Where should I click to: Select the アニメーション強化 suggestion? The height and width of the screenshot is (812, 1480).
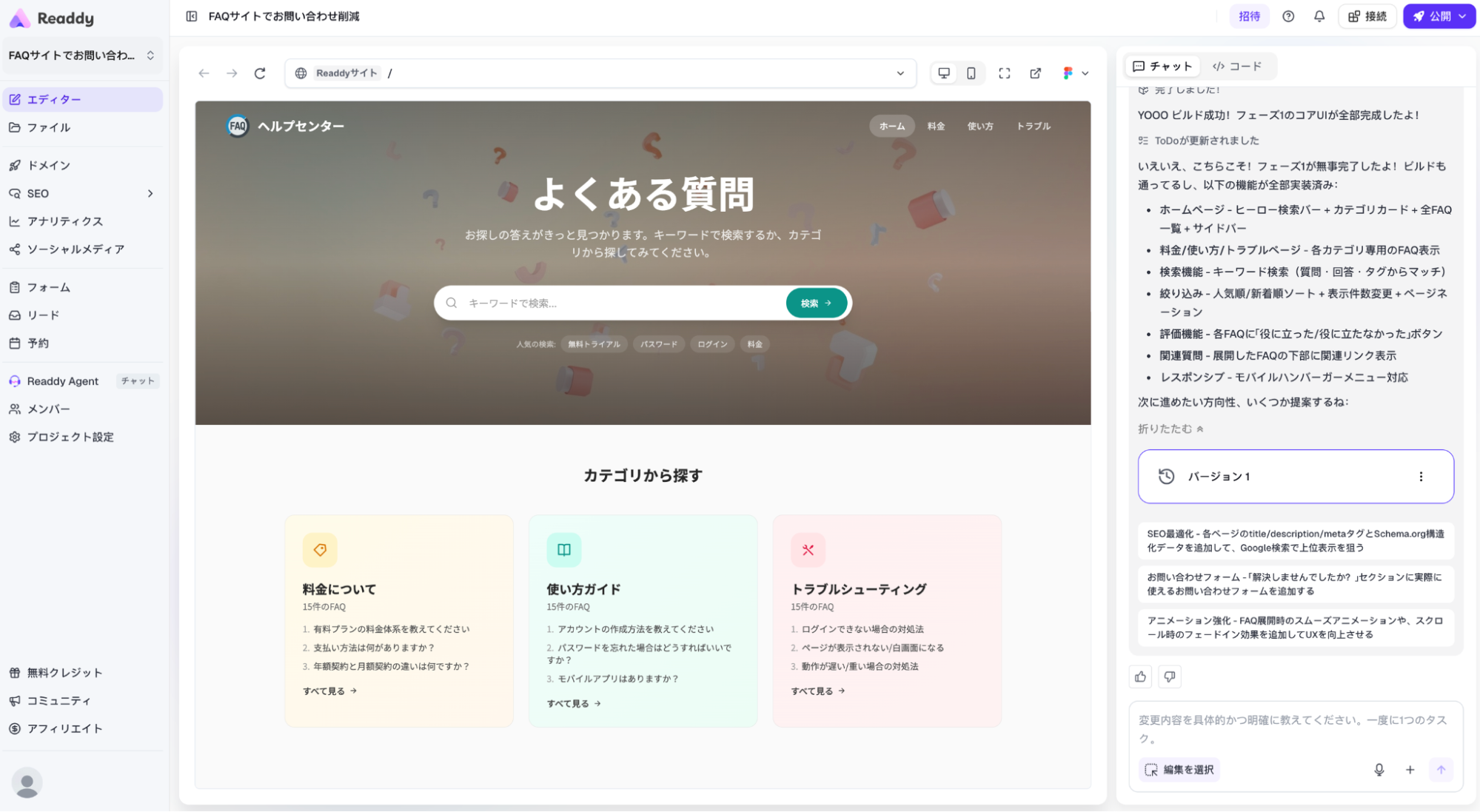click(1296, 628)
